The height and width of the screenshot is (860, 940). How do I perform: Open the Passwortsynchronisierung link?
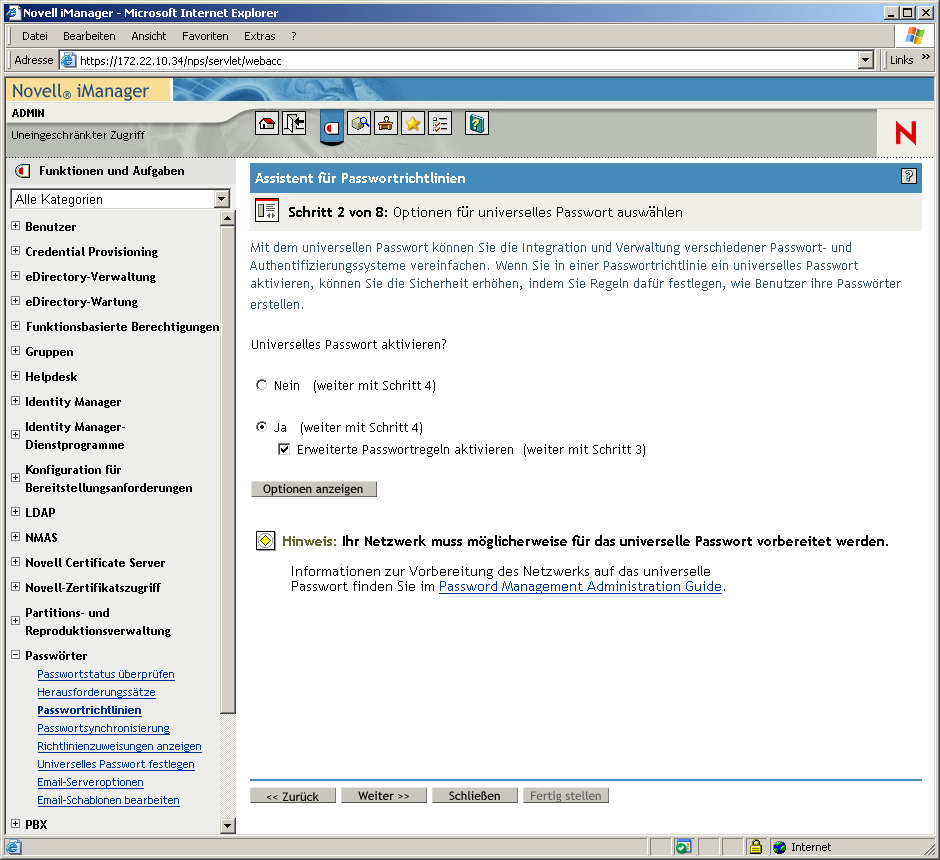click(x=103, y=728)
